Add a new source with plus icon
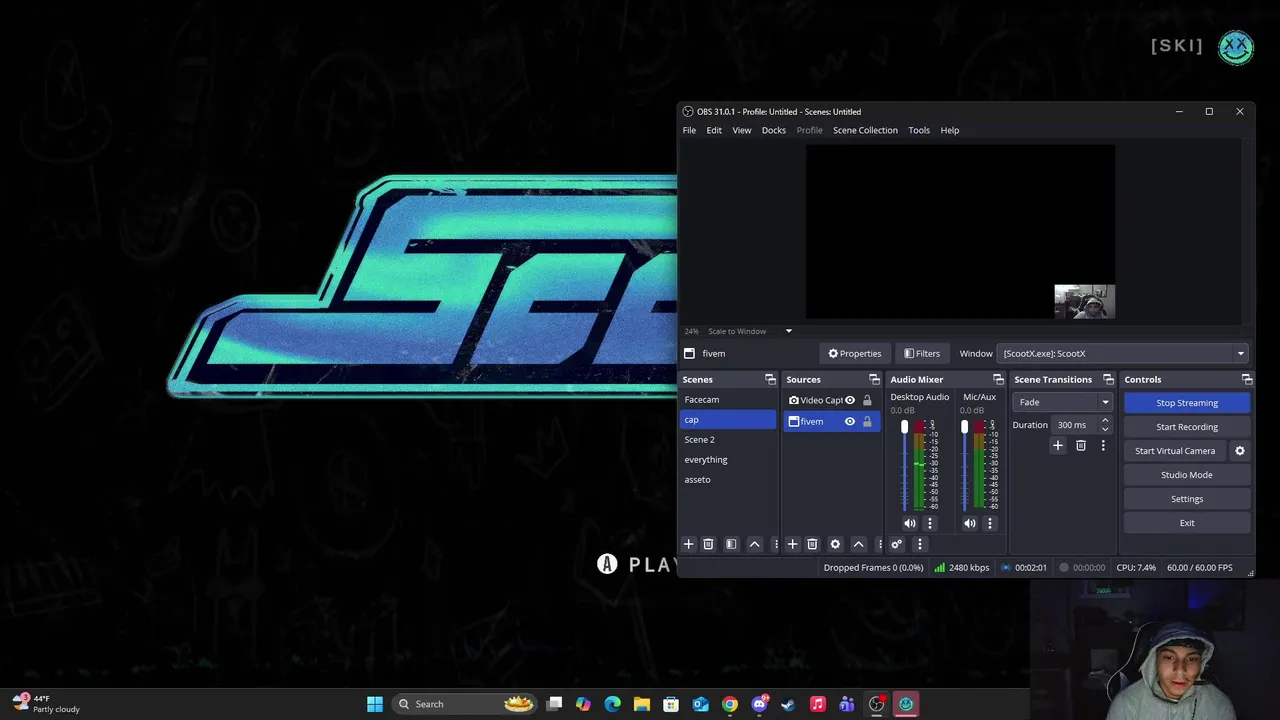Image resolution: width=1280 pixels, height=720 pixels. pyautogui.click(x=792, y=544)
